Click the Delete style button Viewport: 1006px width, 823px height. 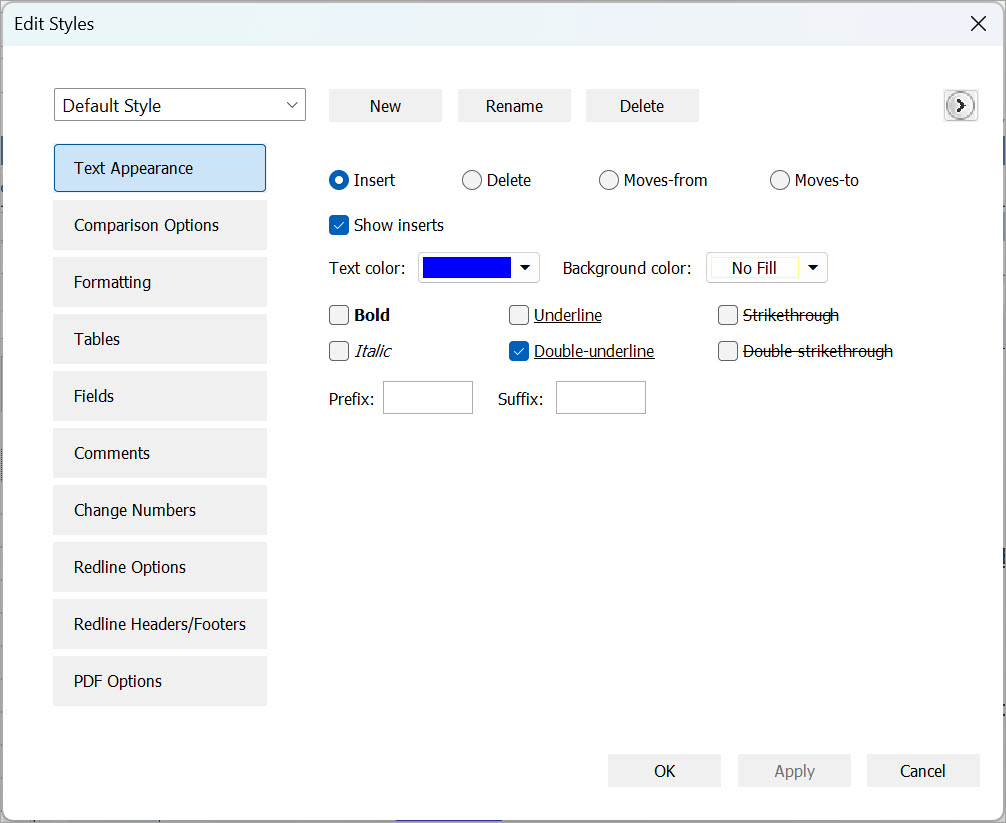(x=642, y=106)
